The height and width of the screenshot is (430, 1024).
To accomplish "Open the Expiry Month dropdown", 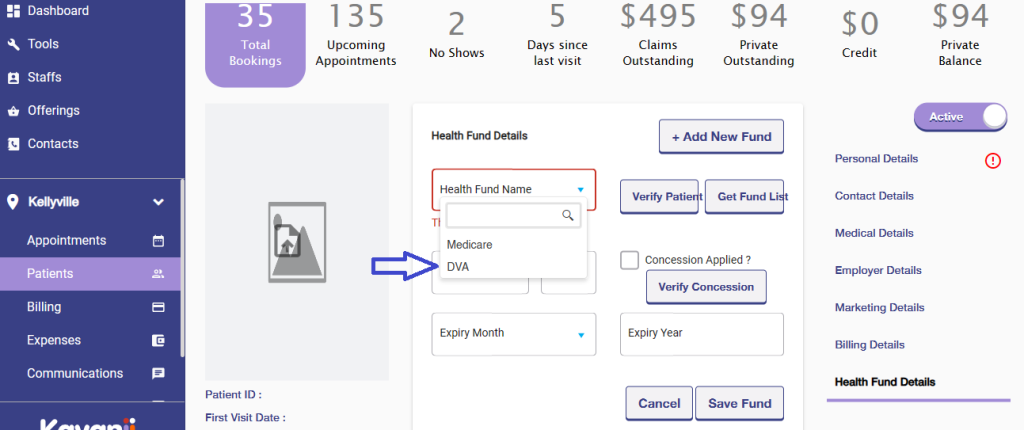I will tap(513, 334).
